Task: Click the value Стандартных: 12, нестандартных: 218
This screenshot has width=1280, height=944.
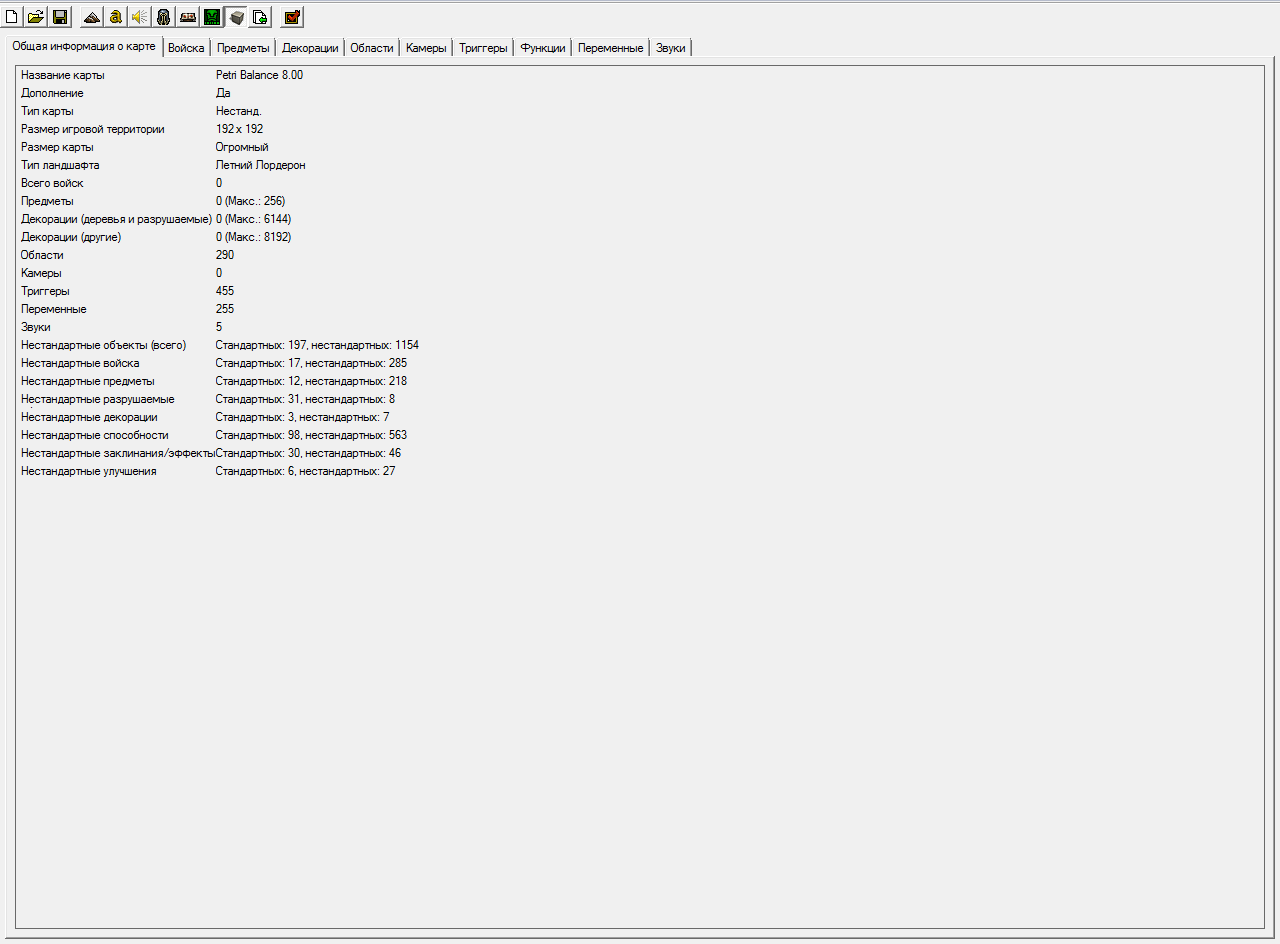Action: tap(311, 381)
